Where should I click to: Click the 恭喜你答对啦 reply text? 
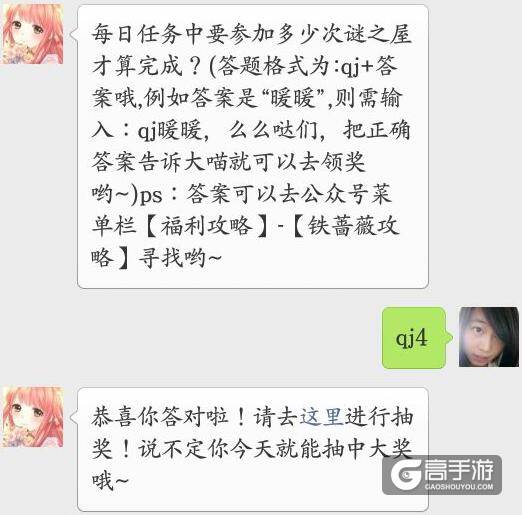[x=159, y=417]
